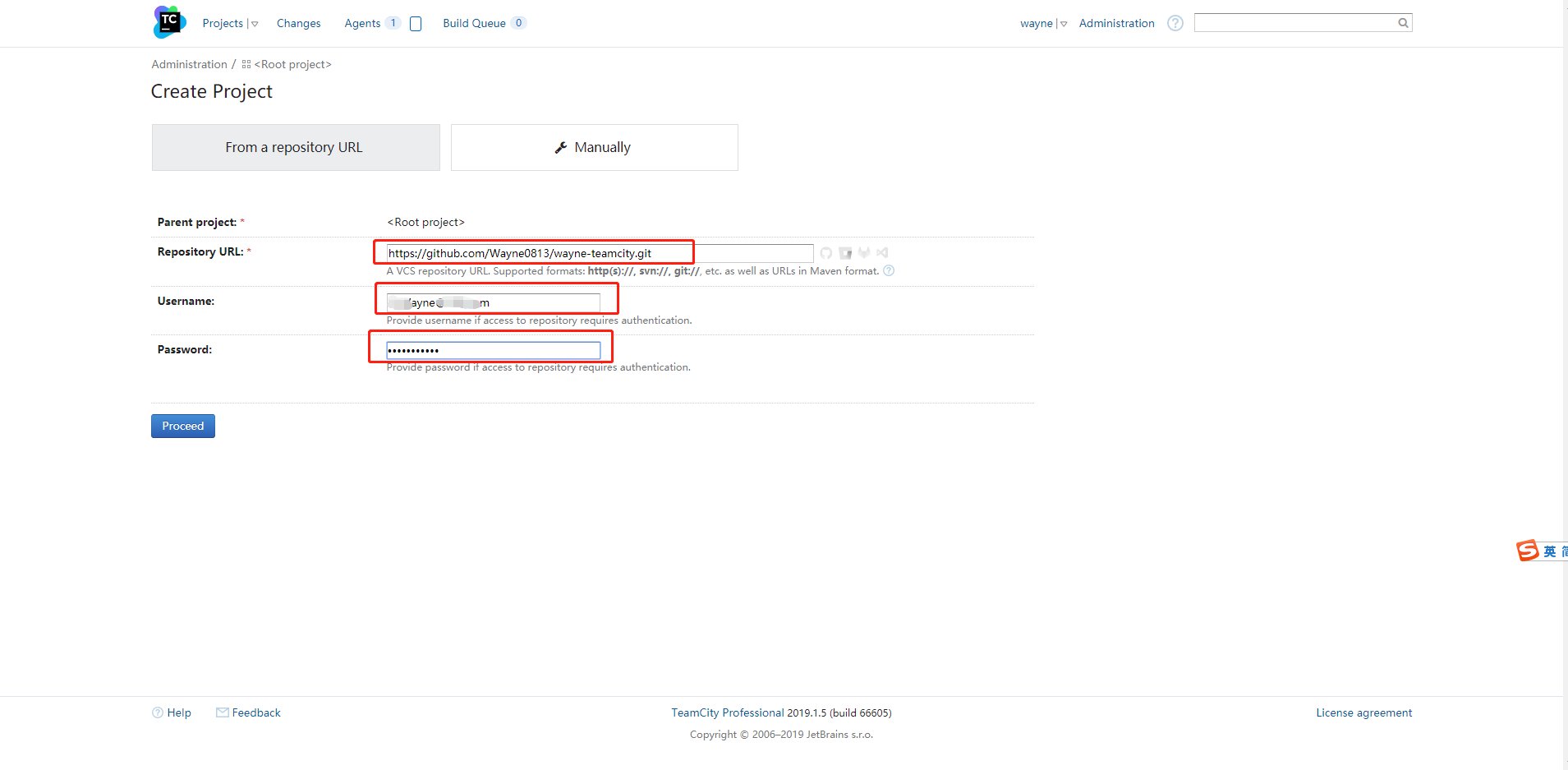Click the Administration breadcrumb link
The image size is (1568, 770).
pyautogui.click(x=189, y=64)
